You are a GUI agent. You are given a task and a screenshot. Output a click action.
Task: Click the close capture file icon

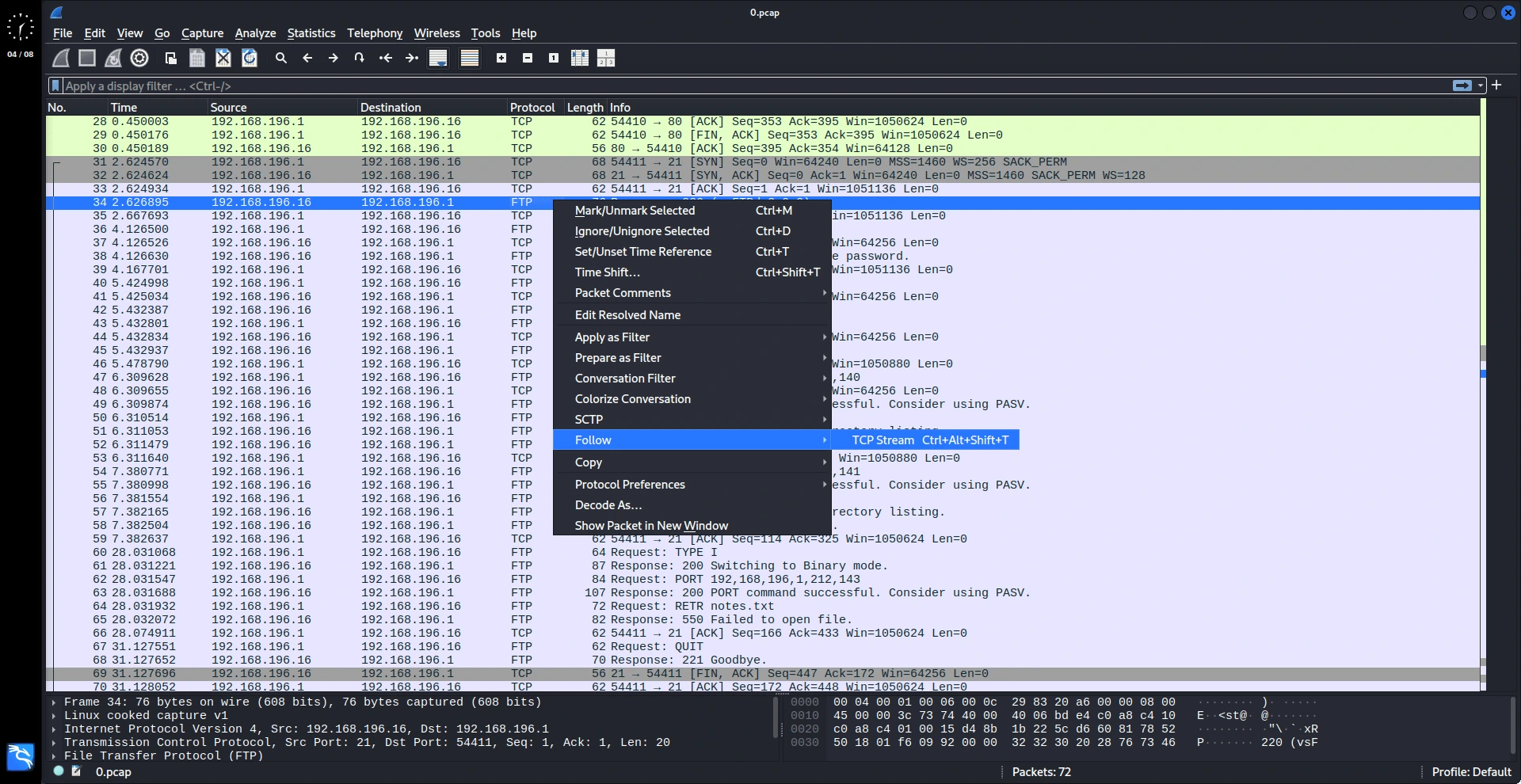[x=223, y=58]
